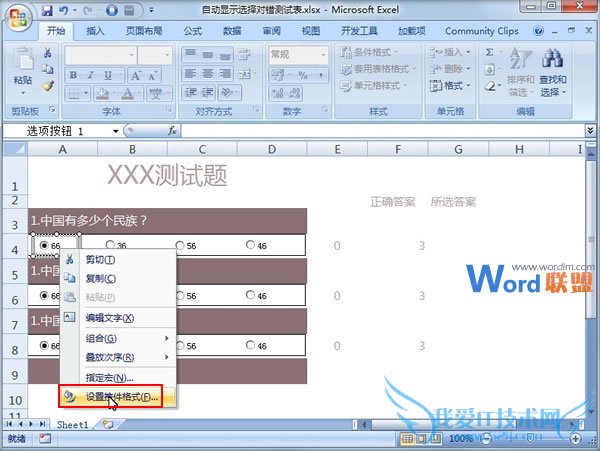Switch to 开发工具 ribbon tab
The width and height of the screenshot is (600, 451).
coord(359,31)
